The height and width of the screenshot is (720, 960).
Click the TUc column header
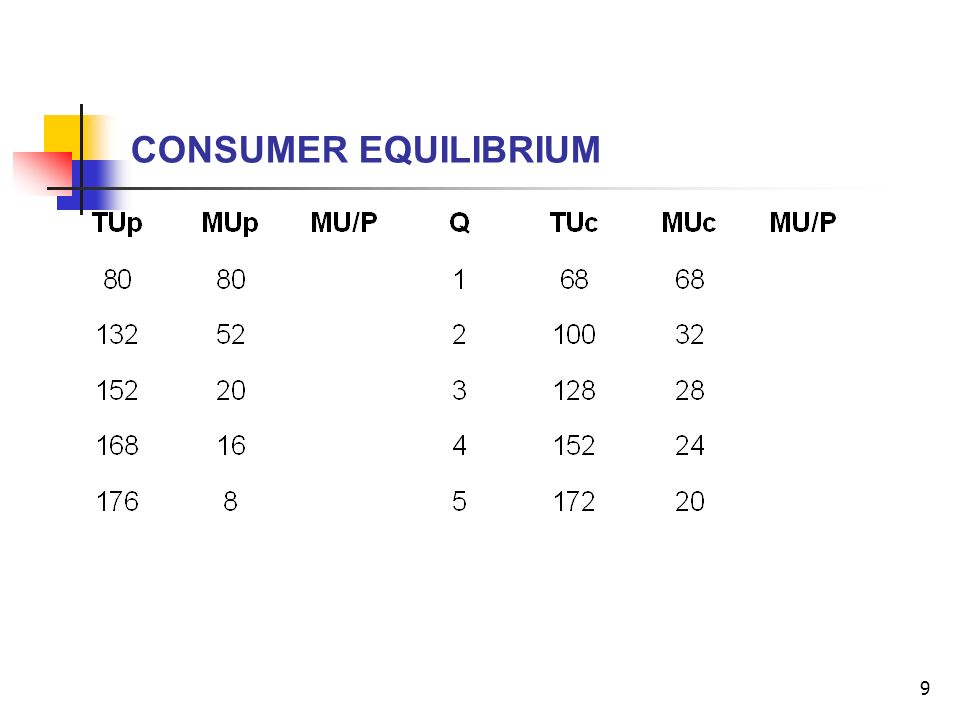[x=574, y=222]
